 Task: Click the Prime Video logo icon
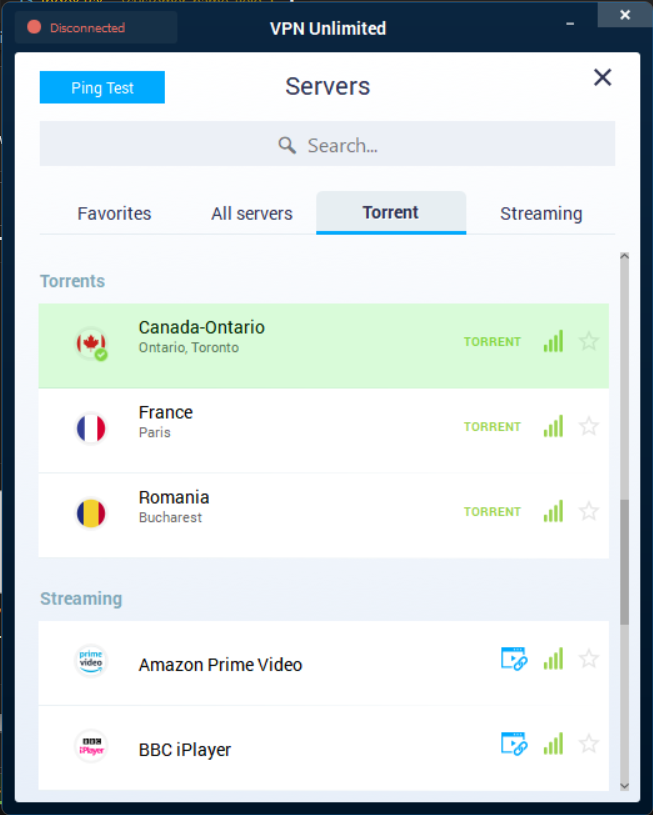[91, 661]
